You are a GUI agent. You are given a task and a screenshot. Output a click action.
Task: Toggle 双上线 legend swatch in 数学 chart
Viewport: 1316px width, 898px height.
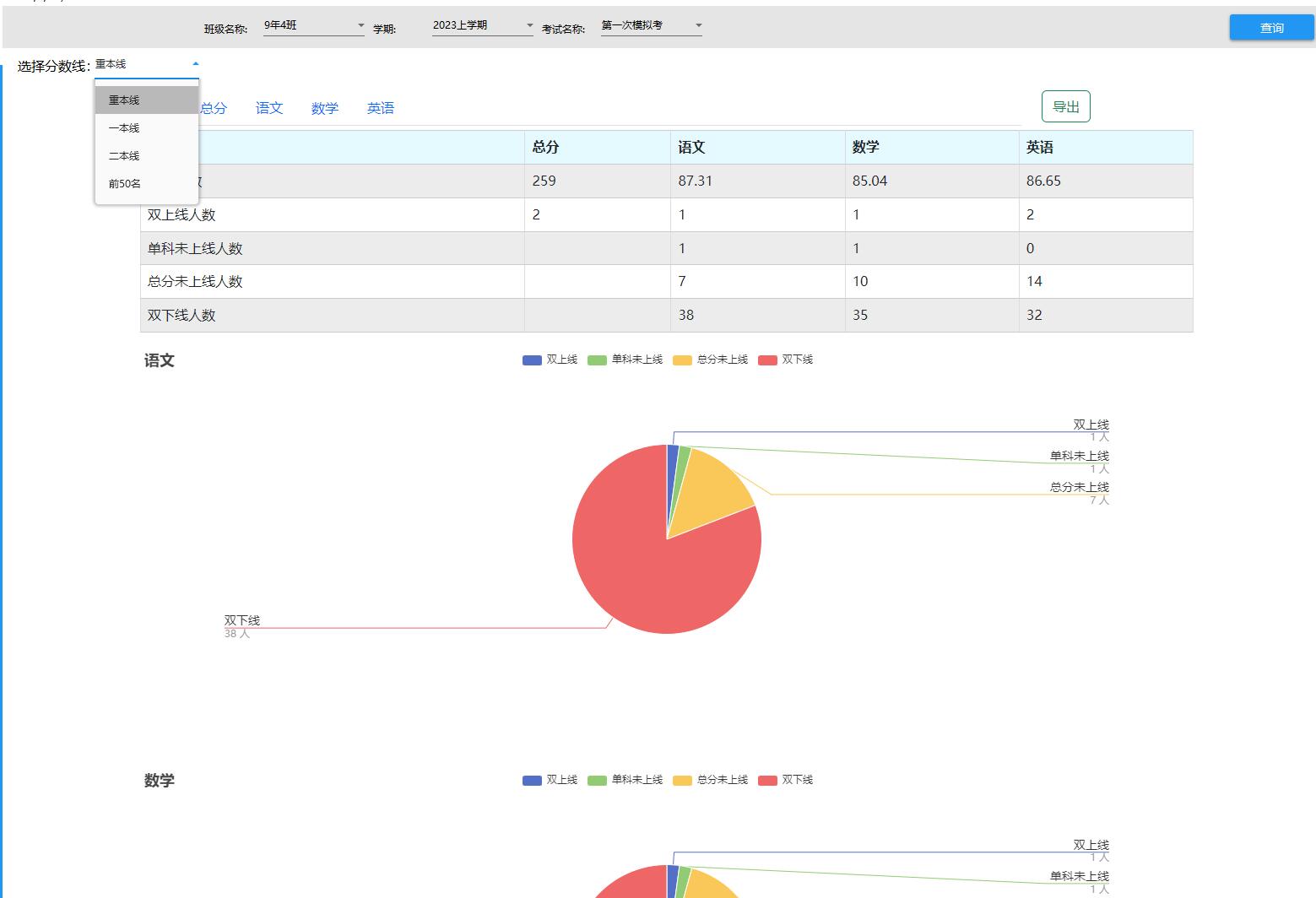click(x=532, y=781)
